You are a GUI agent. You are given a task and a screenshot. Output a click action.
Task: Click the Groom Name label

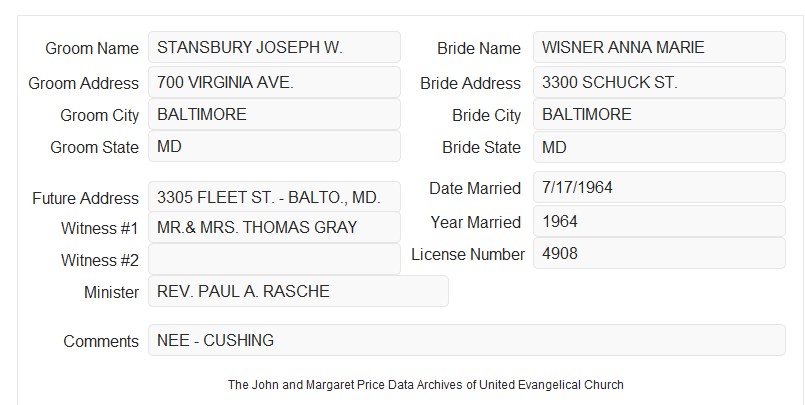(x=92, y=48)
